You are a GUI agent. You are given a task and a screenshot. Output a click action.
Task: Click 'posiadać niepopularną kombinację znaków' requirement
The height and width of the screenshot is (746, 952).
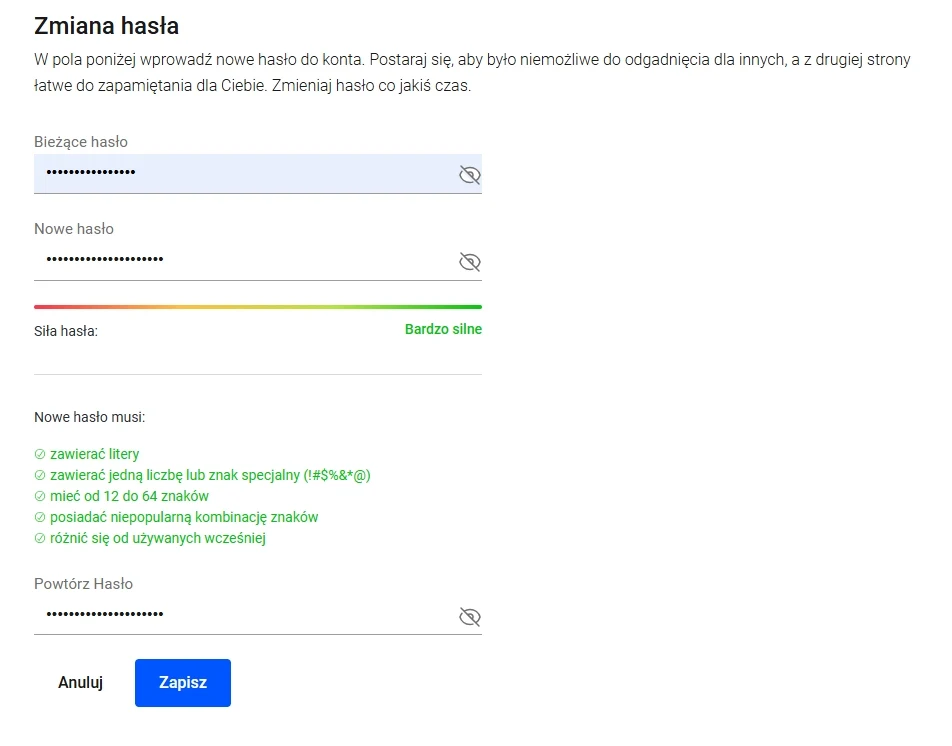[184, 517]
